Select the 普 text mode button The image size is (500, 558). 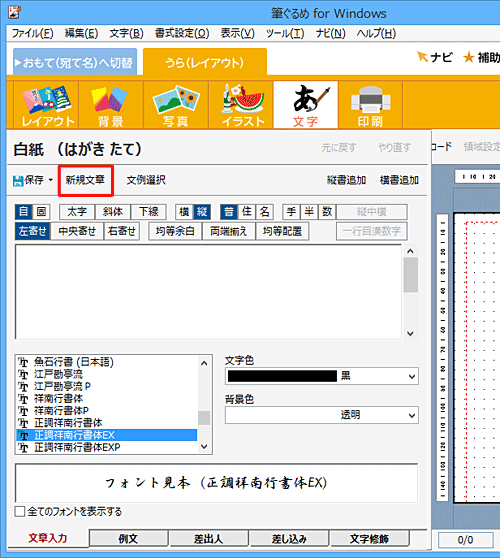pyautogui.click(x=229, y=212)
